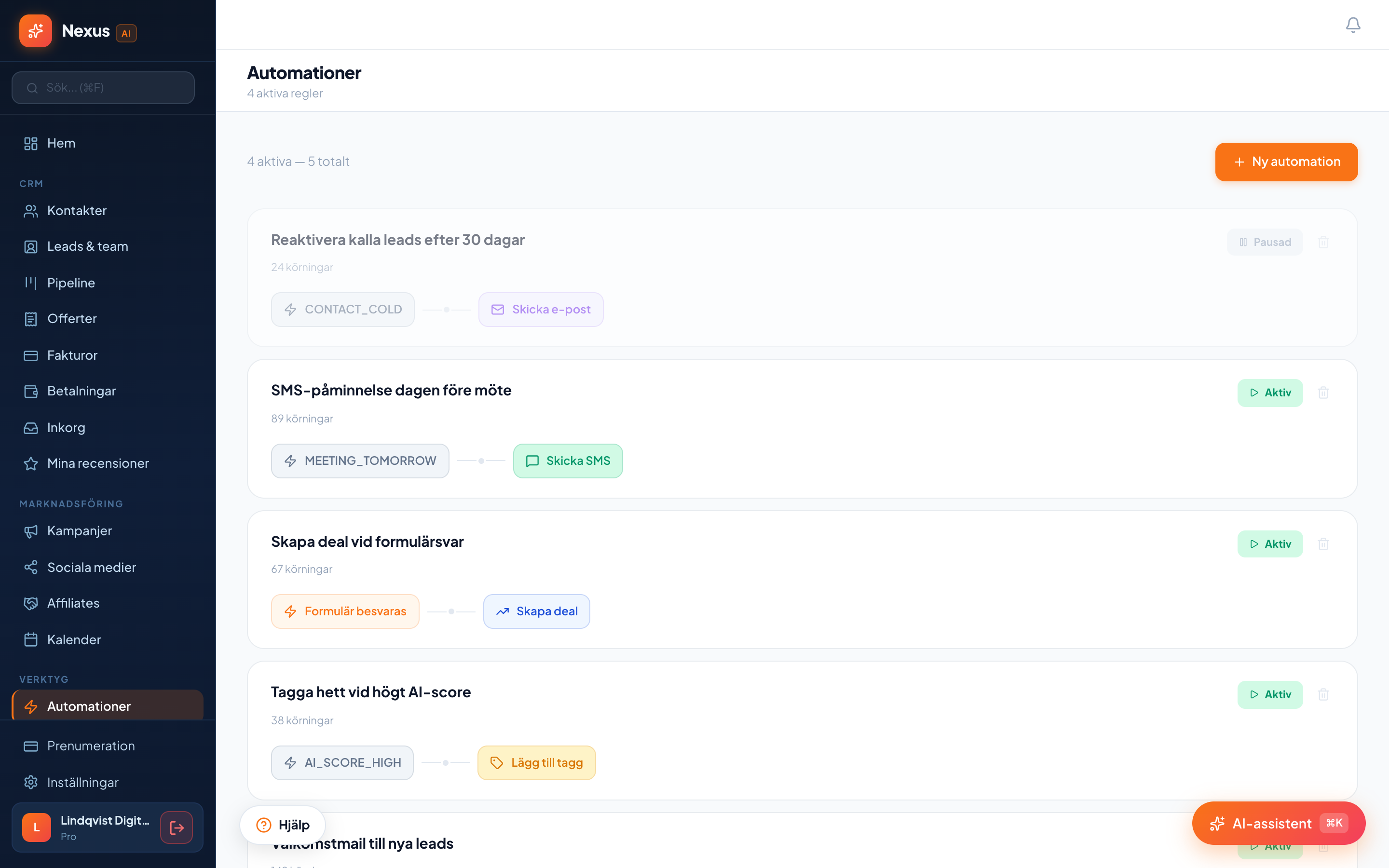Click '4 aktiva — 5 totalt' summary text
Viewport: 1389px width, 868px height.
coord(298,162)
